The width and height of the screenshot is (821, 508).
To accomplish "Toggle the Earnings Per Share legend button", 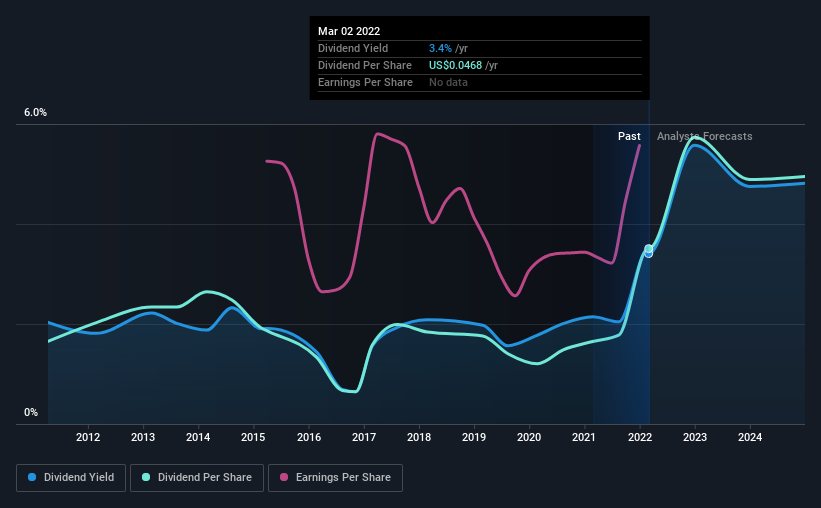I will click(335, 478).
